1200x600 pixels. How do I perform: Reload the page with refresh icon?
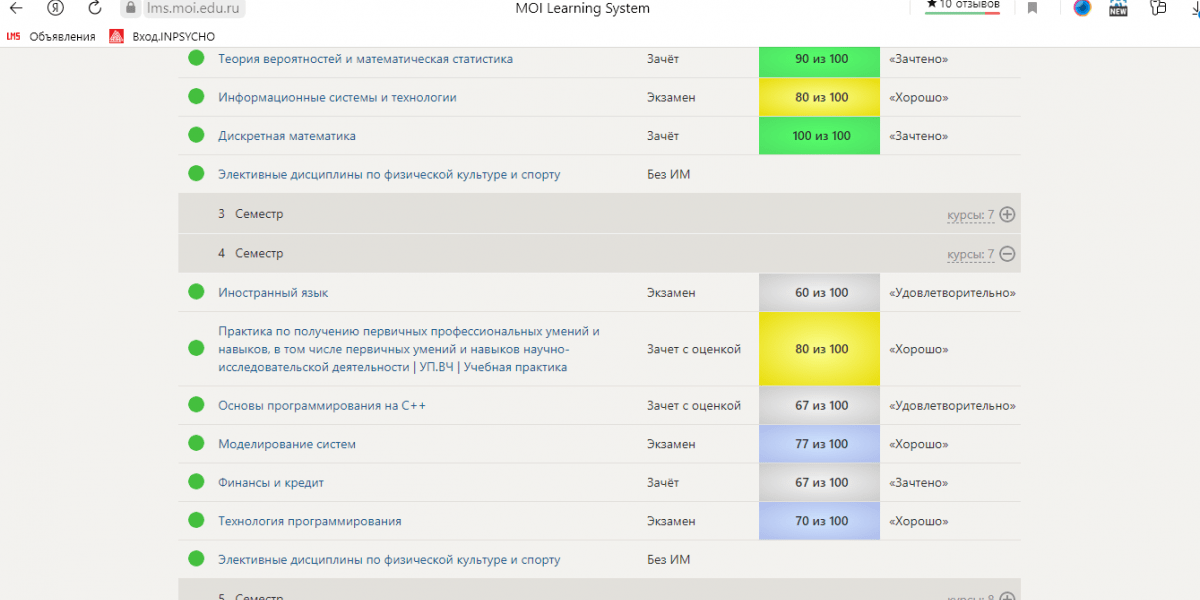click(x=95, y=8)
